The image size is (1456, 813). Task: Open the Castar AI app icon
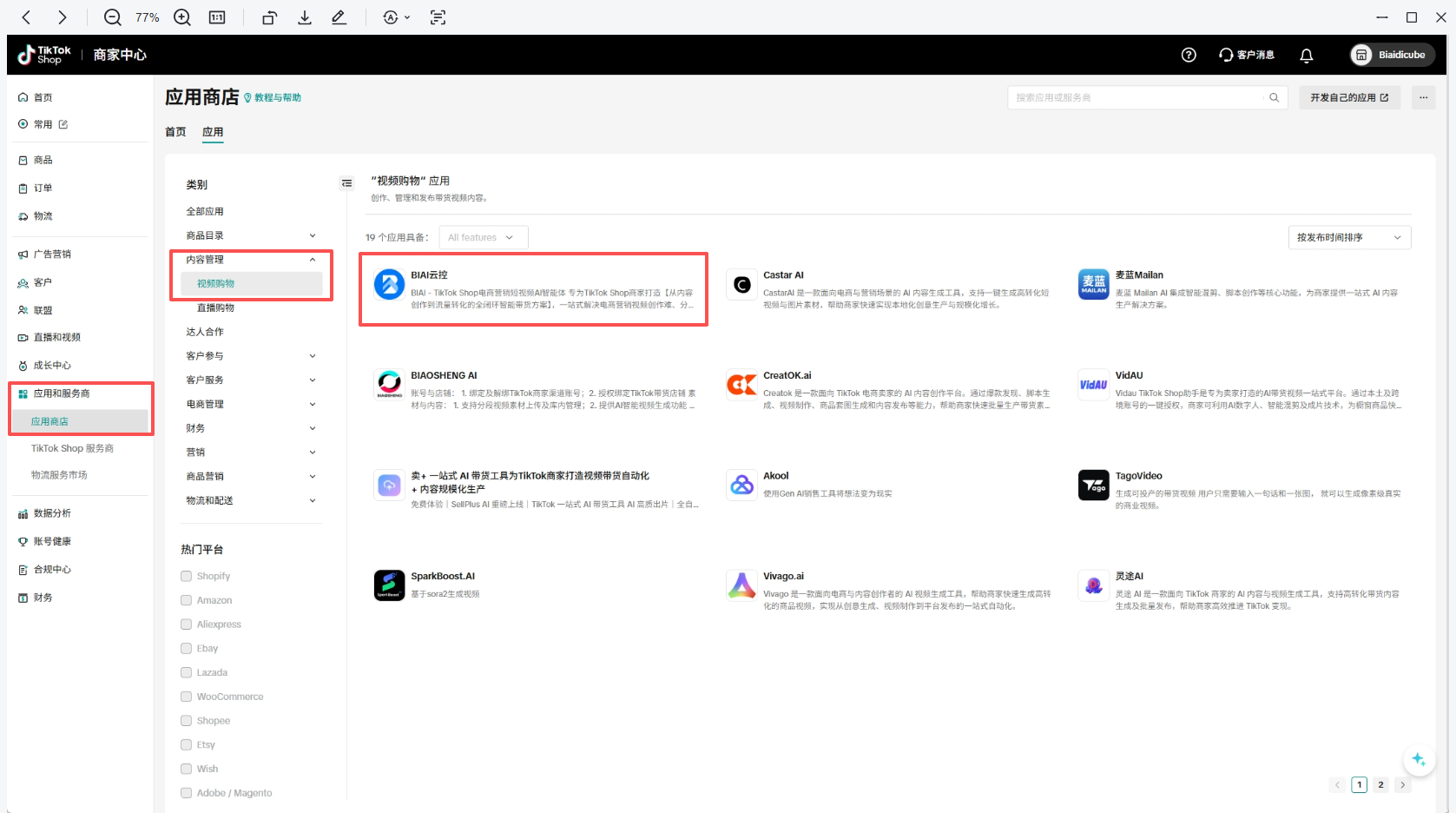(x=741, y=284)
